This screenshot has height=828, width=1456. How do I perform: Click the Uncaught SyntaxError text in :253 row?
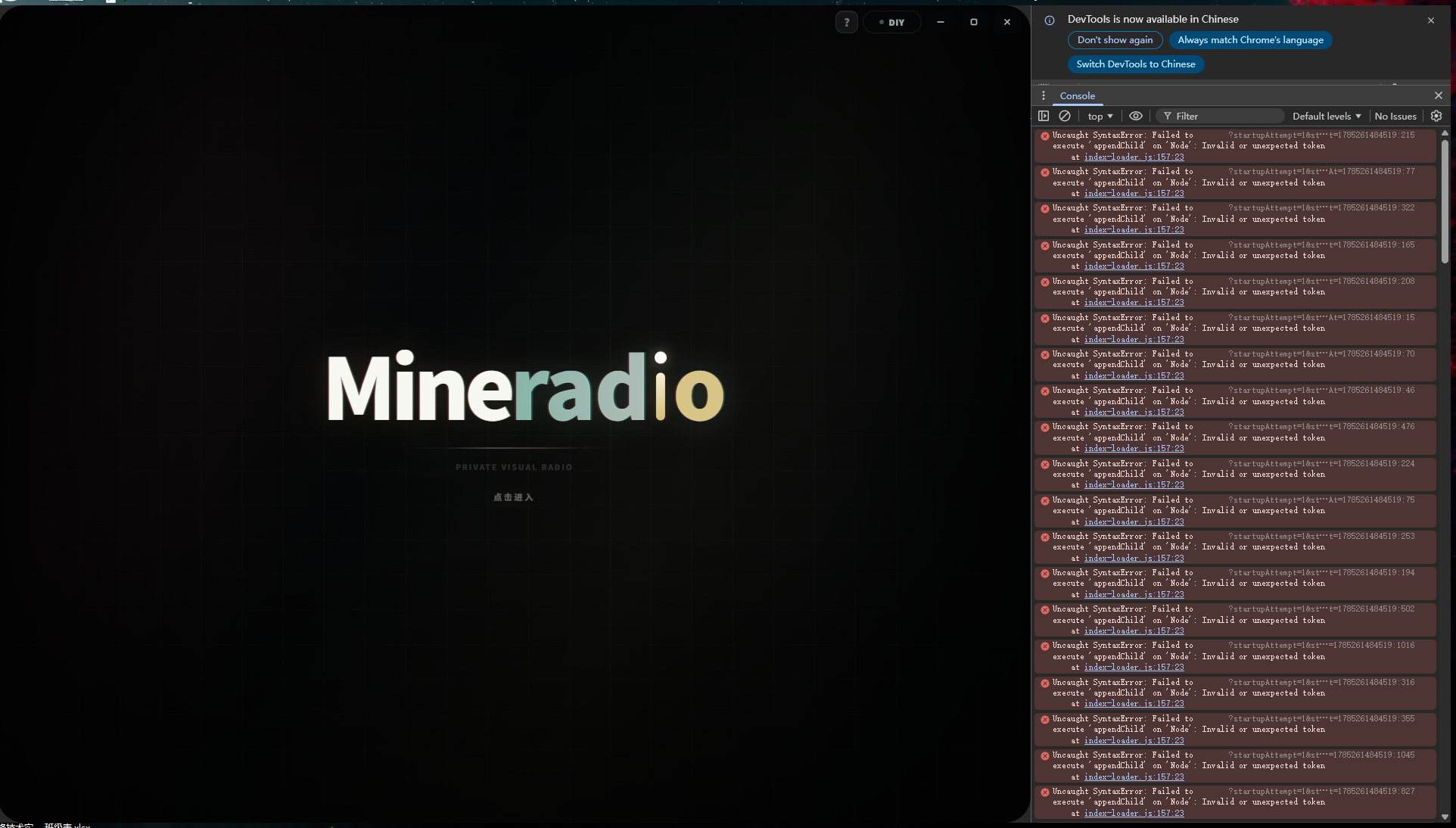tap(1098, 537)
